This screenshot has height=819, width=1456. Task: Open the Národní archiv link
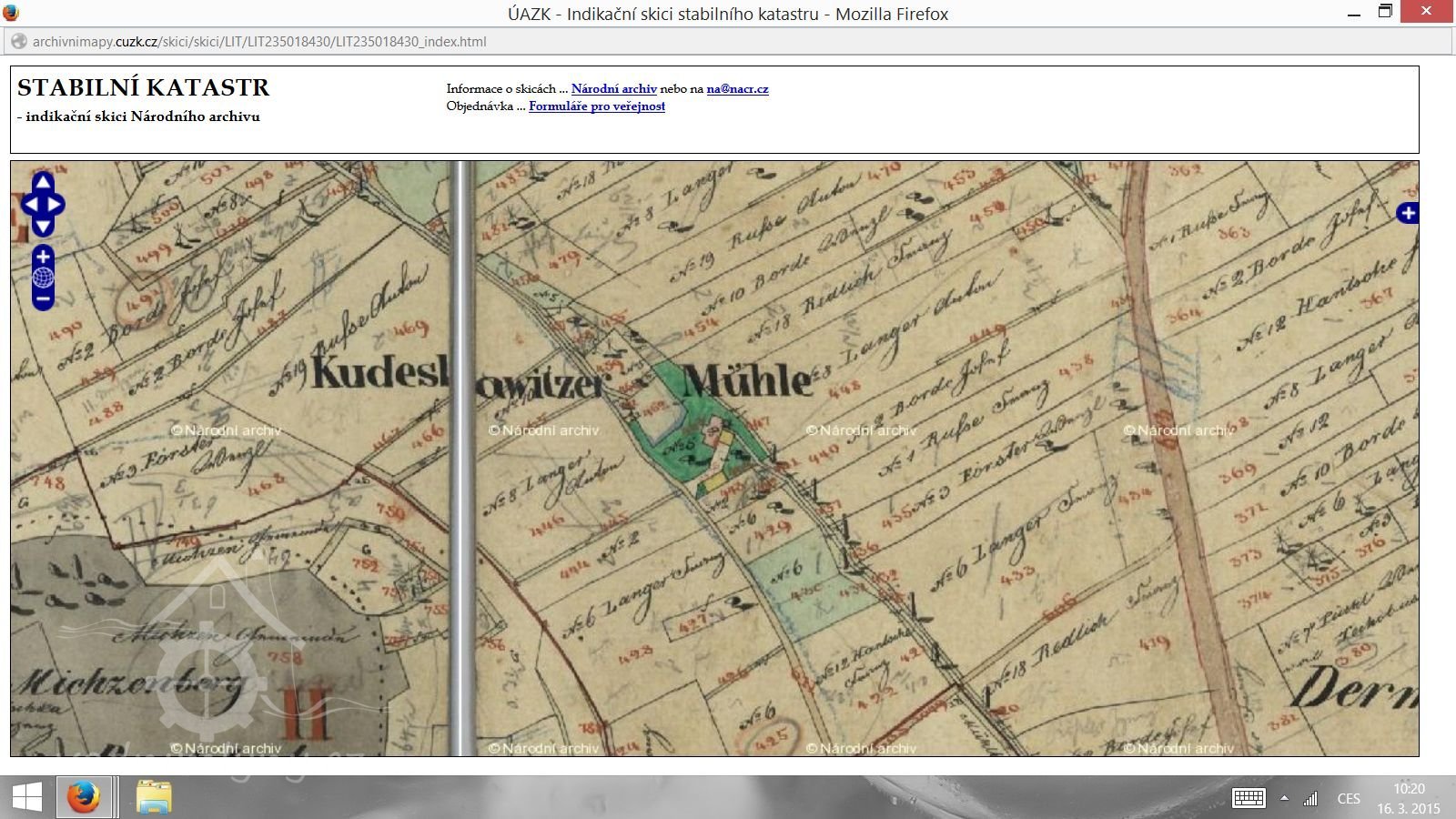point(613,89)
